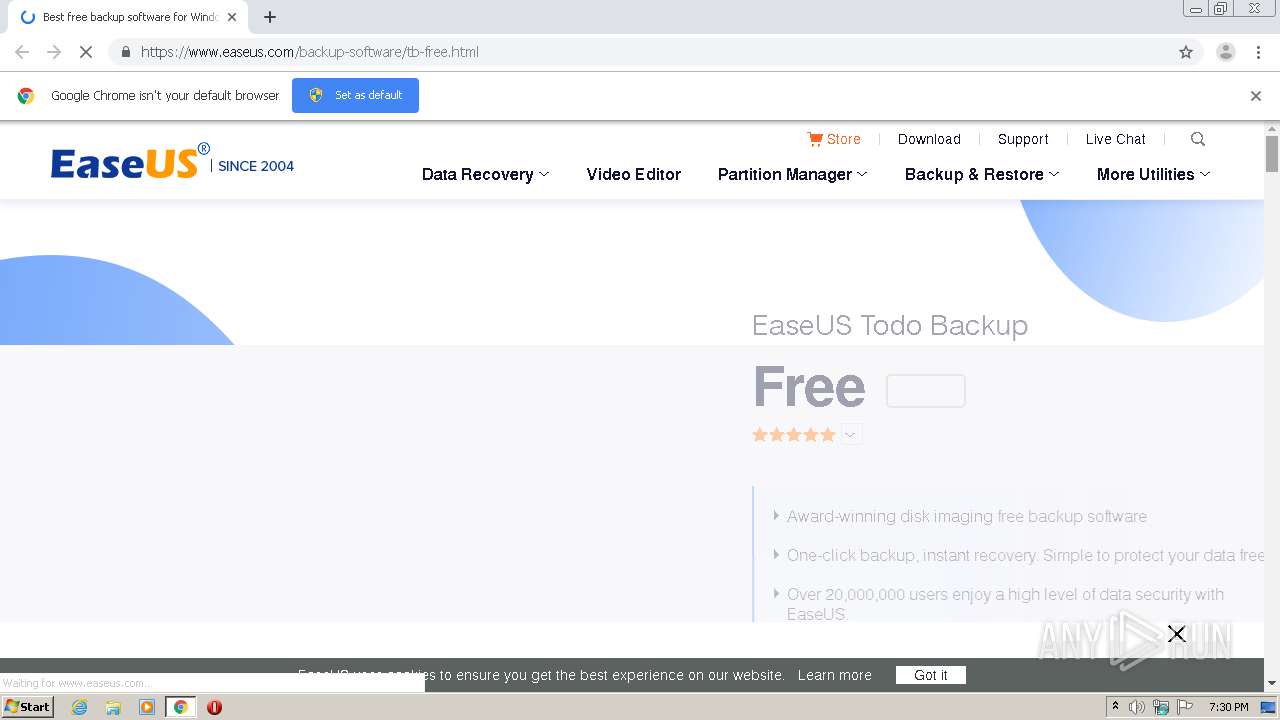The height and width of the screenshot is (720, 1280).
Task: Open Video Editor menu item
Action: [634, 174]
